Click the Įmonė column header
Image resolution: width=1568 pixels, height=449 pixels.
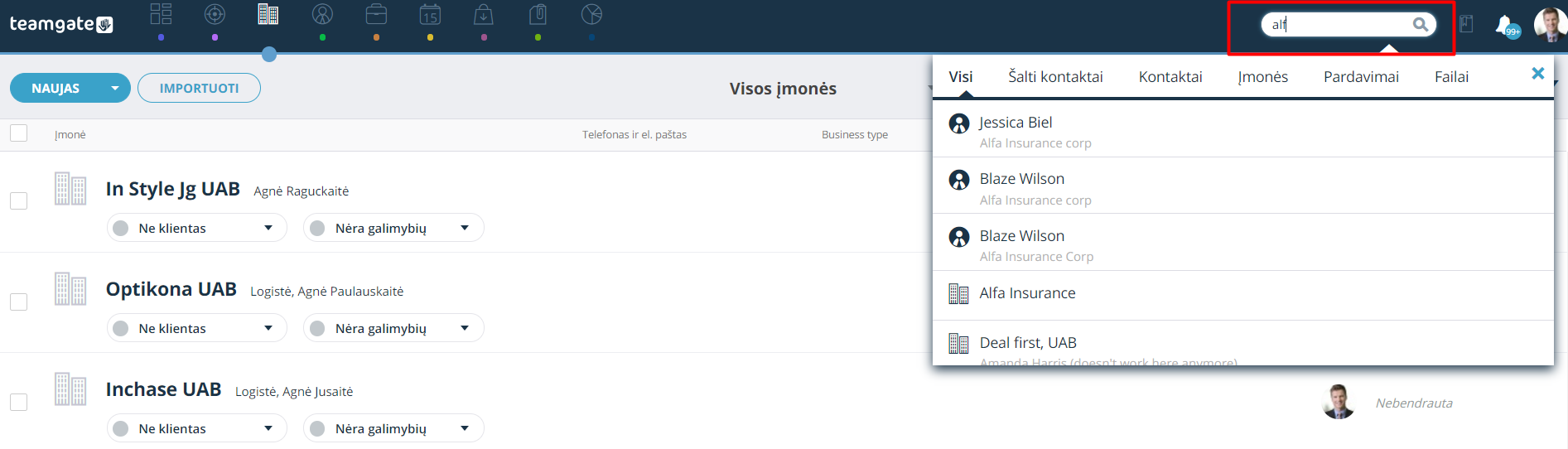pyautogui.click(x=70, y=135)
